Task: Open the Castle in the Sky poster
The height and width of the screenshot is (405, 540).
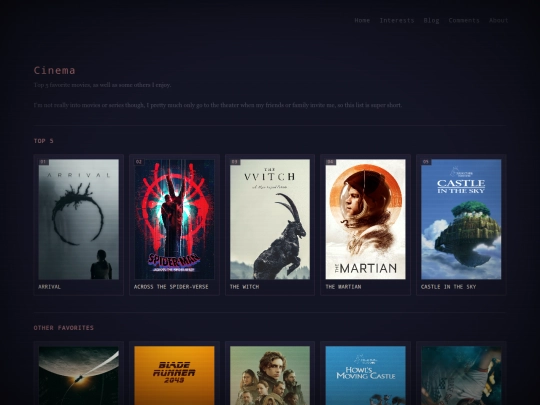Action: [461, 219]
